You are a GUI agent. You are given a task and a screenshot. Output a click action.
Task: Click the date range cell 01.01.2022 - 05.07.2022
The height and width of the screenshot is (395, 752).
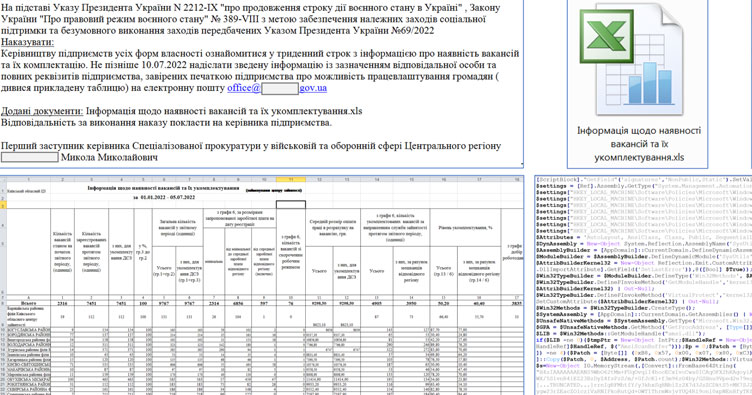click(x=164, y=197)
